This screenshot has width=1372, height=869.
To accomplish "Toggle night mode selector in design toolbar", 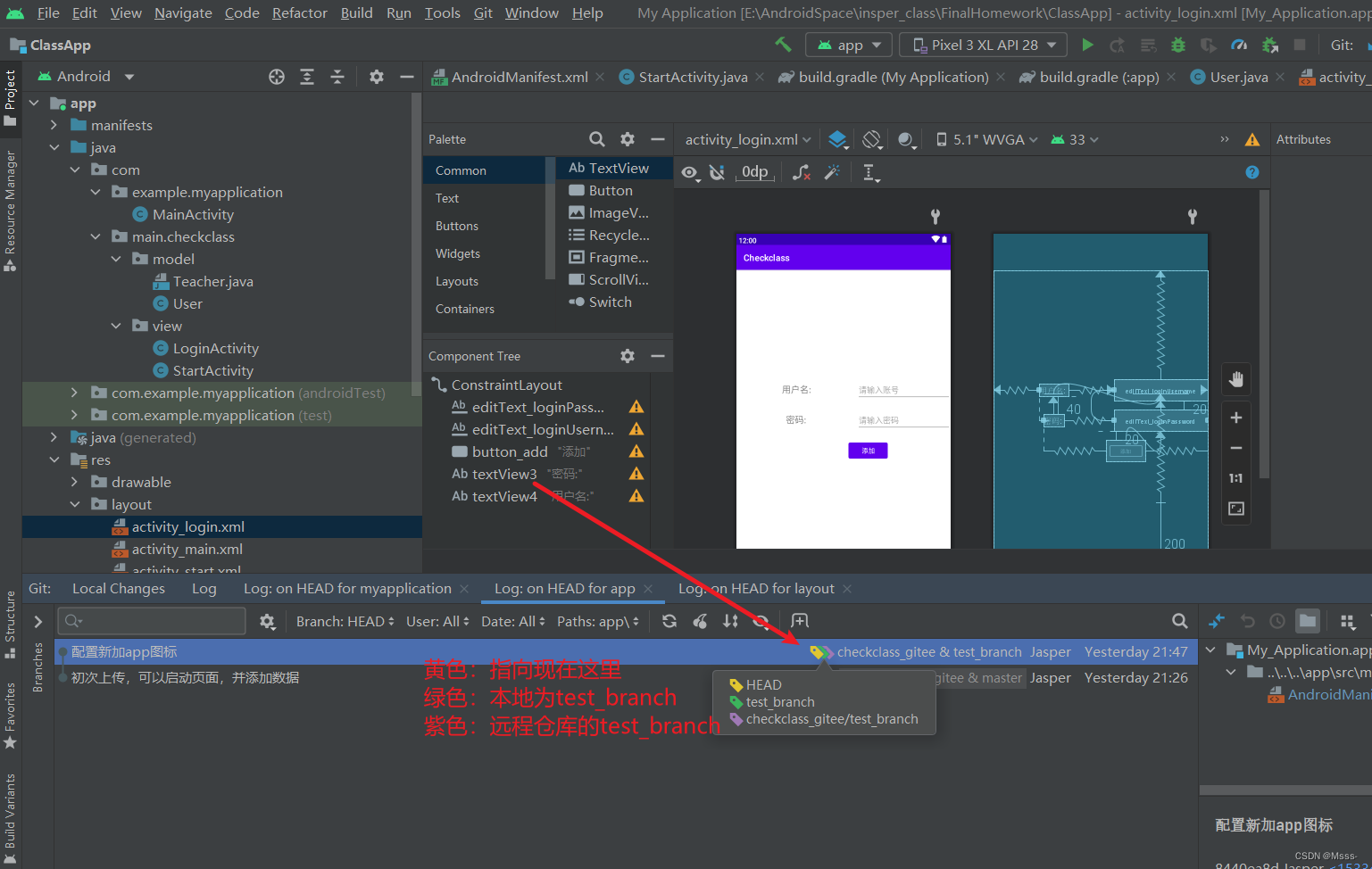I will (x=907, y=140).
